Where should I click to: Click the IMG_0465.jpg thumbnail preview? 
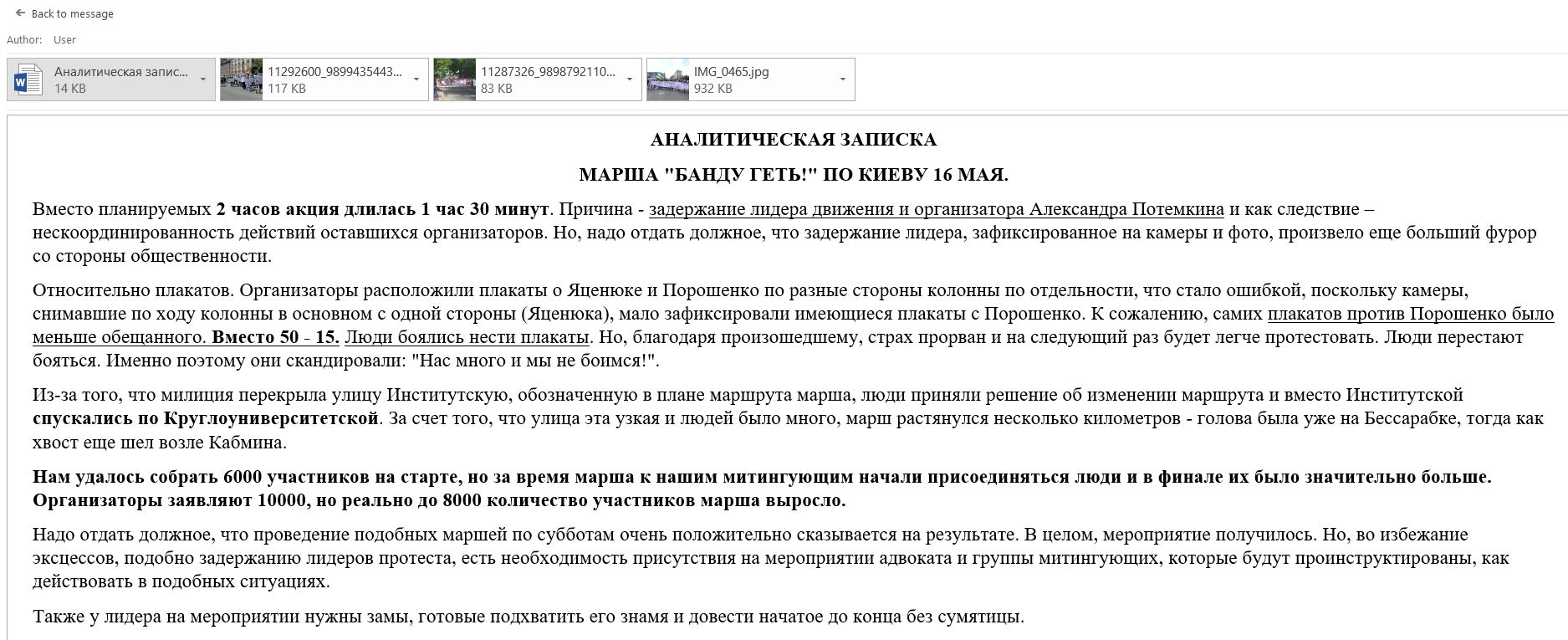pyautogui.click(x=668, y=79)
